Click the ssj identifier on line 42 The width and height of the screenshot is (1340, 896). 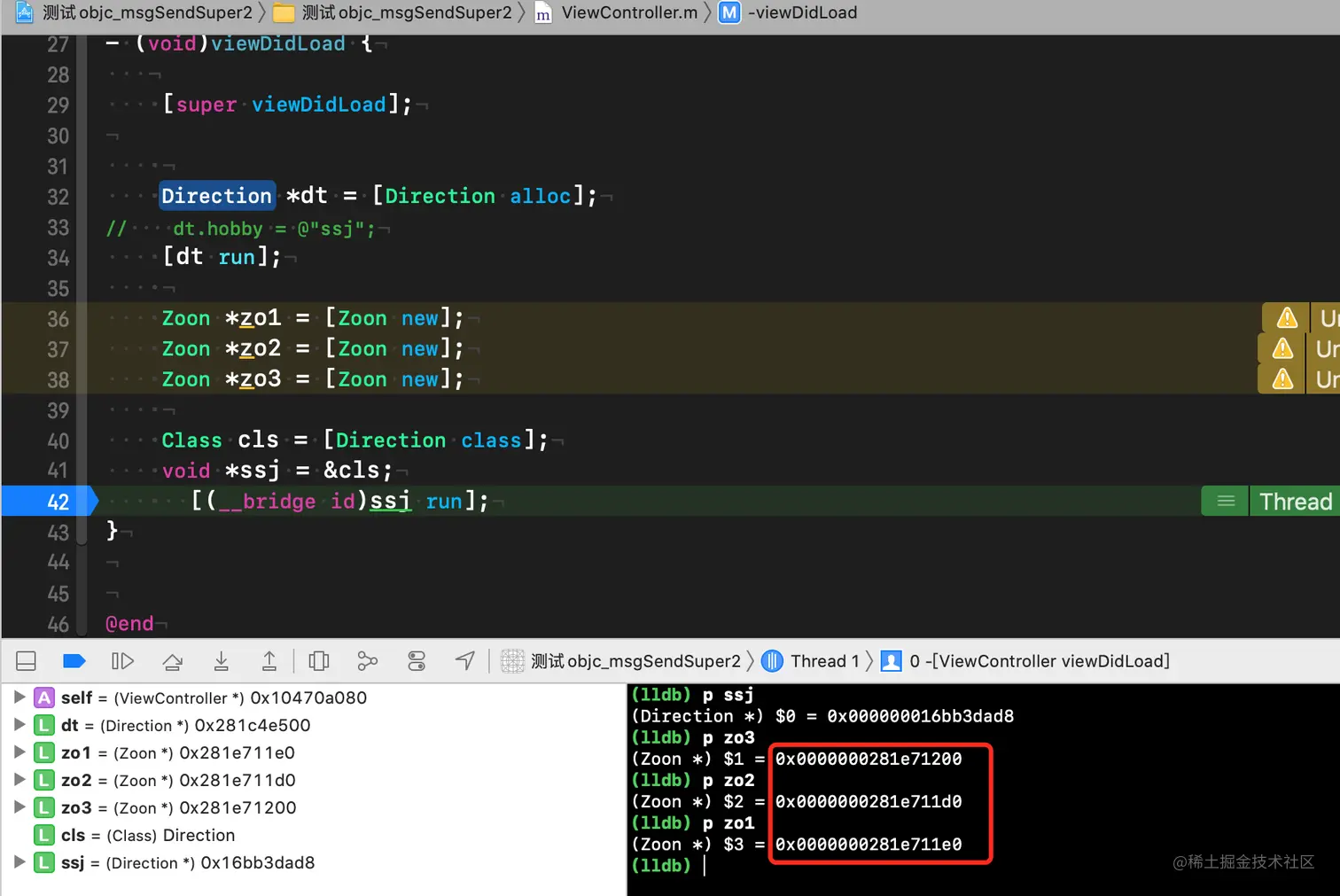(x=390, y=501)
